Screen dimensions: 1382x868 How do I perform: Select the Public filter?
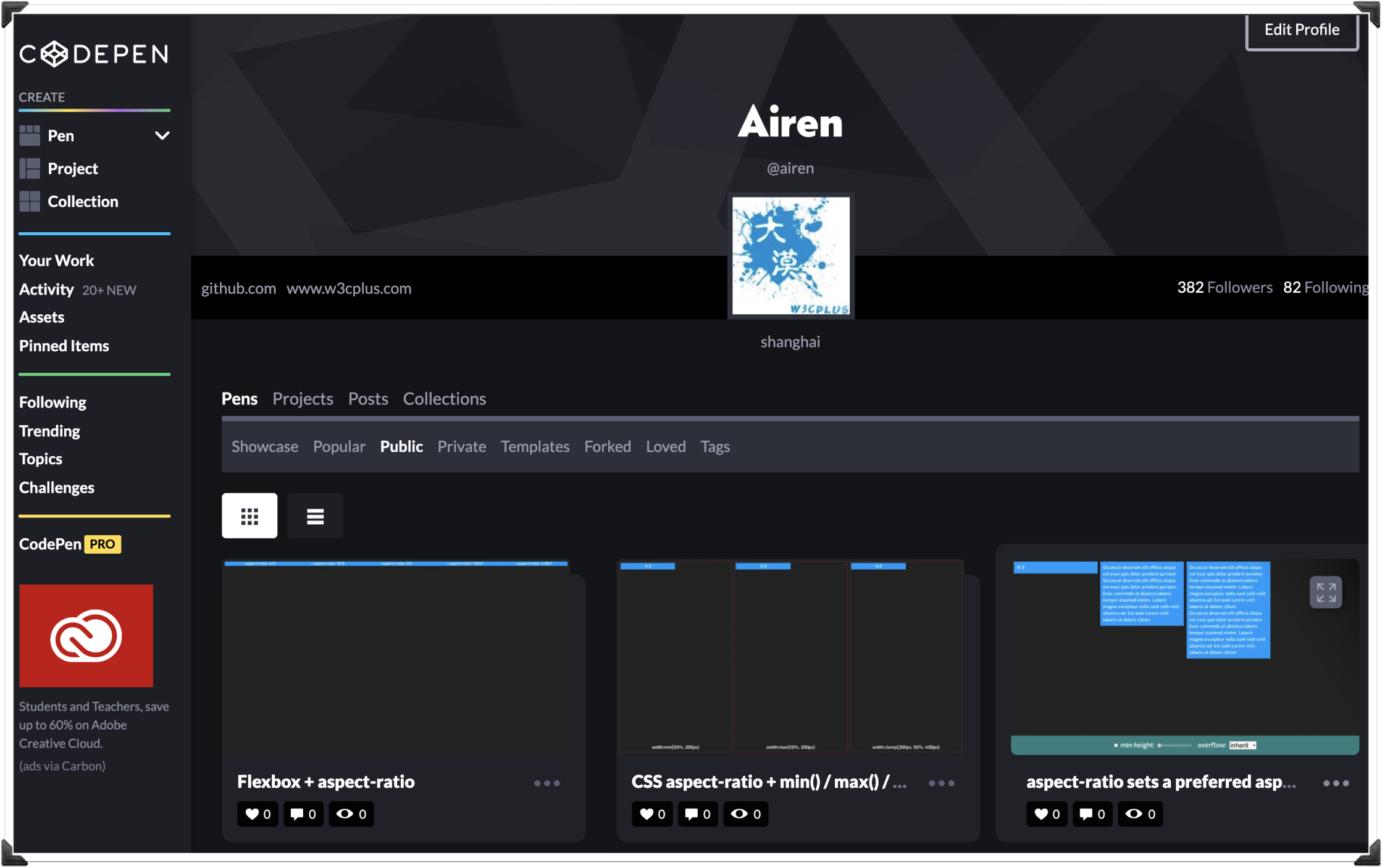pyautogui.click(x=401, y=446)
